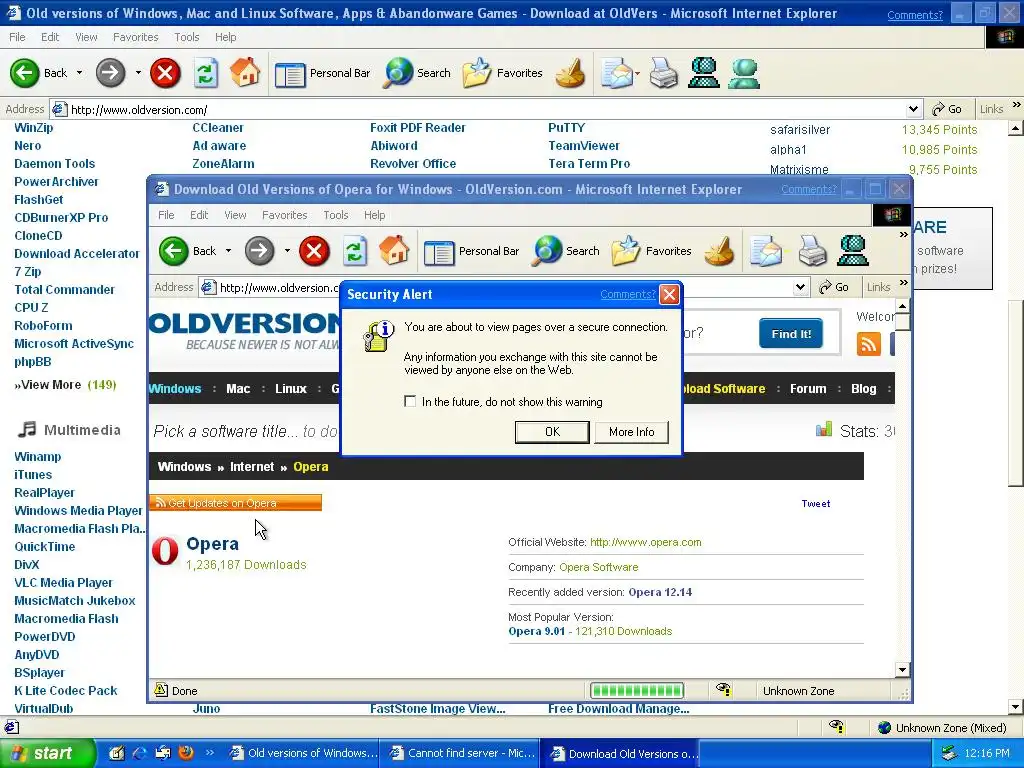Viewport: 1024px width, 768px height.
Task: Open the File menu in the main window
Action: point(18,37)
